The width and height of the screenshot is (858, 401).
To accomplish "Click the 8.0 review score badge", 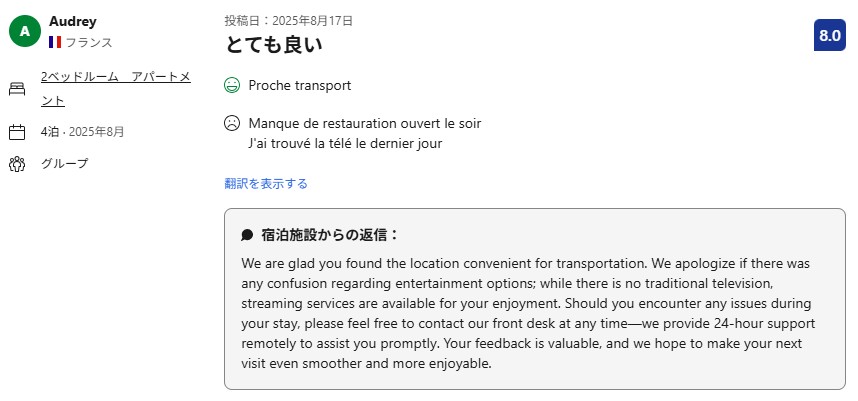I will point(829,35).
